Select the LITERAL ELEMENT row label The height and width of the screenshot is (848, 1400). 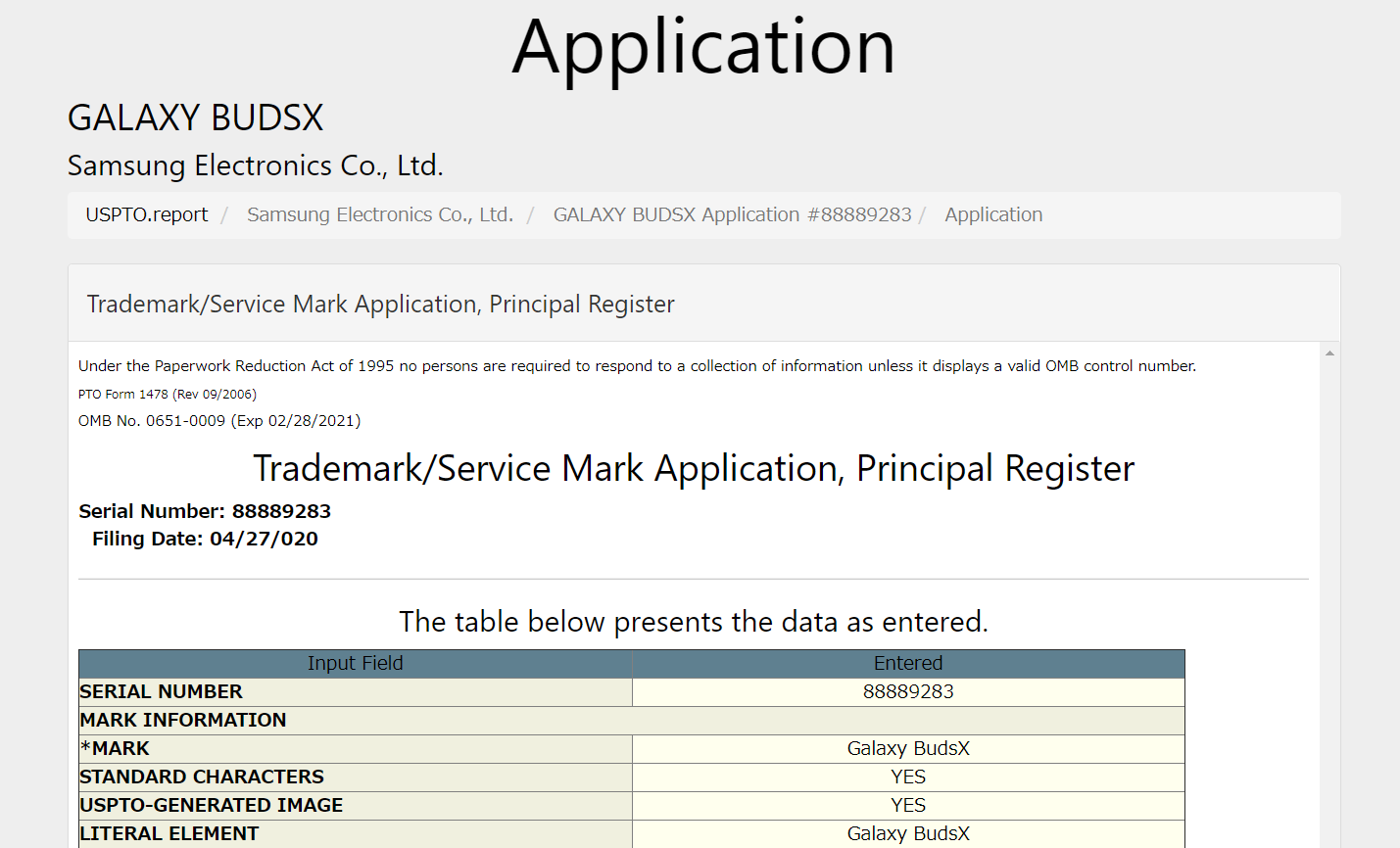click(x=169, y=833)
